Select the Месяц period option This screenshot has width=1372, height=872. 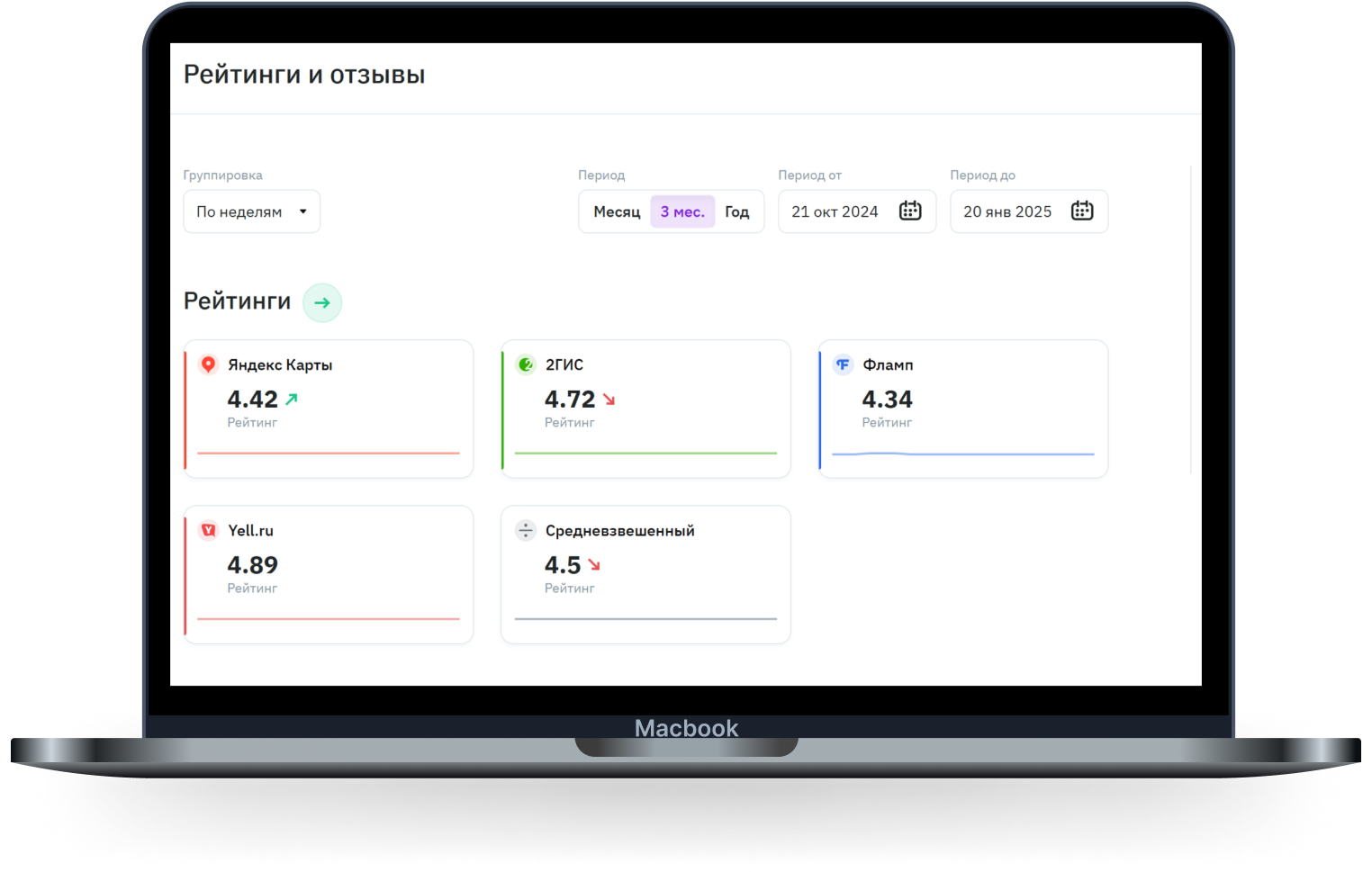point(617,211)
